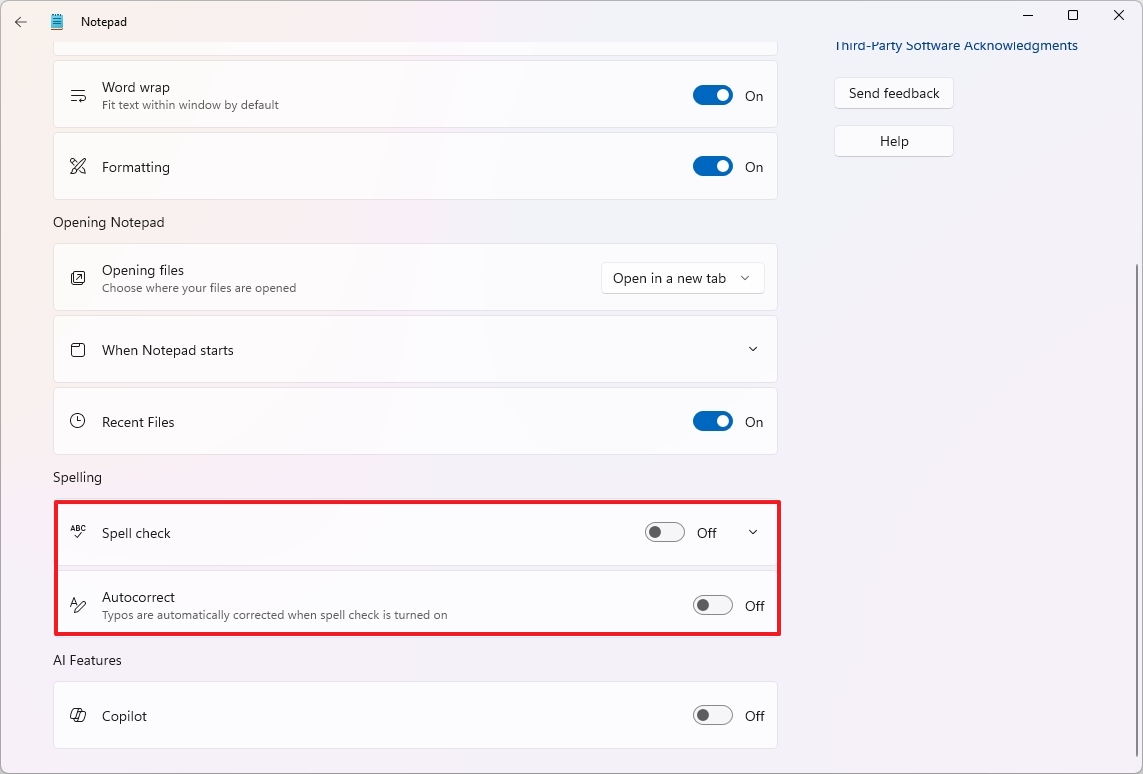Click the When Notepad starts icon
Image resolution: width=1143 pixels, height=774 pixels.
(x=78, y=349)
